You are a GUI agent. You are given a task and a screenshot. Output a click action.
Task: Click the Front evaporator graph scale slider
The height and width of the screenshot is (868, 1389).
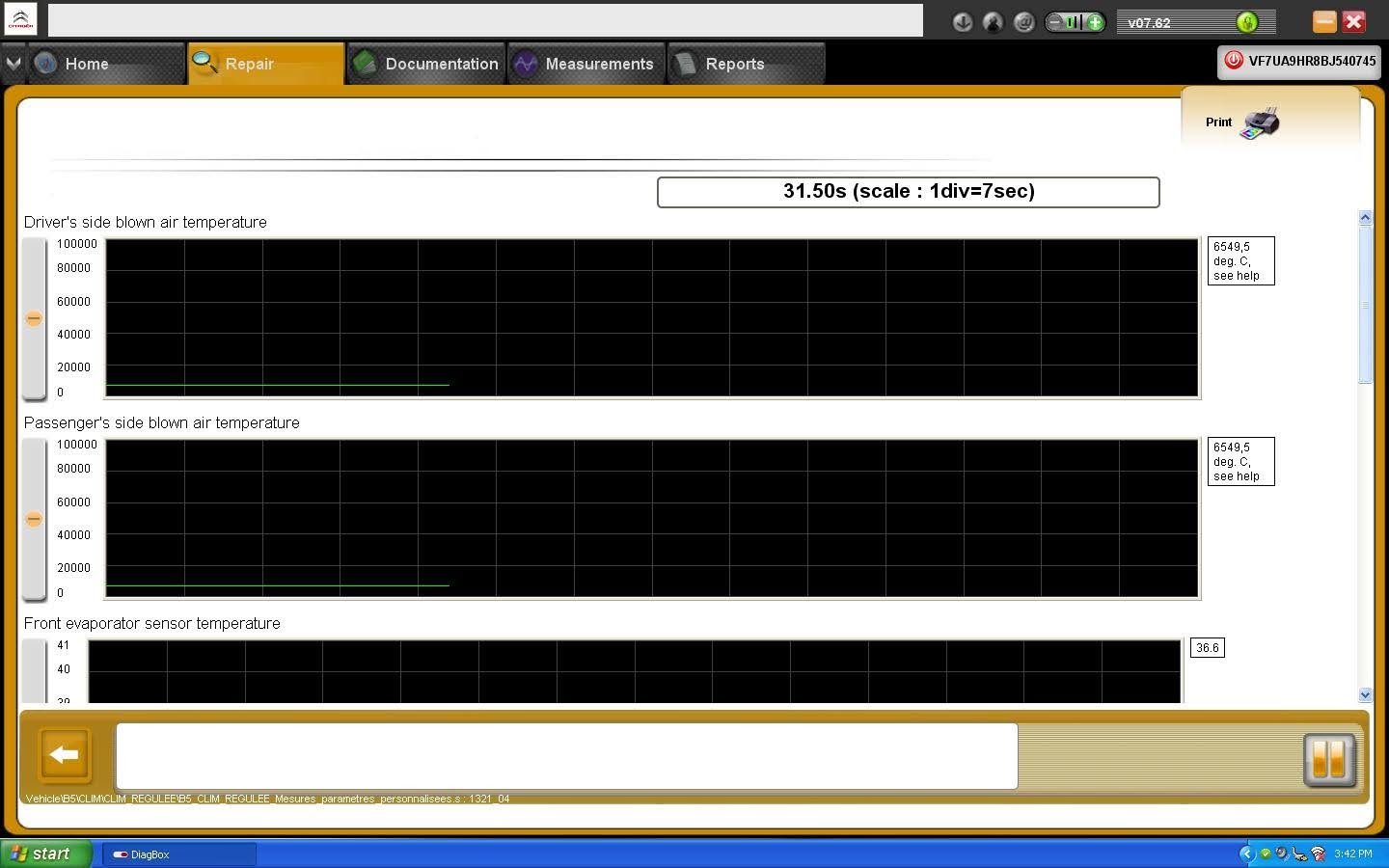(34, 671)
